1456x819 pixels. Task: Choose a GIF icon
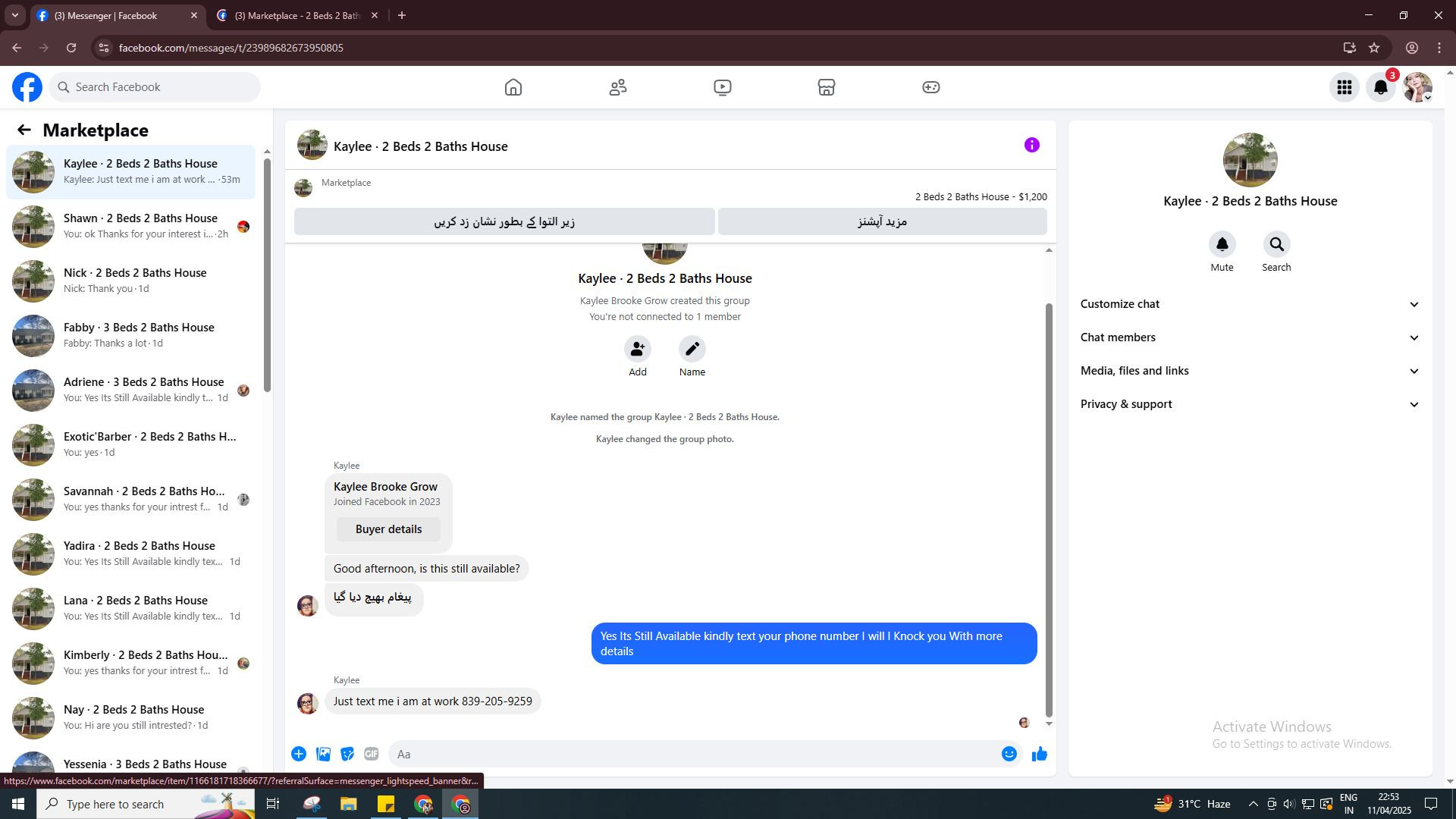pos(372,754)
